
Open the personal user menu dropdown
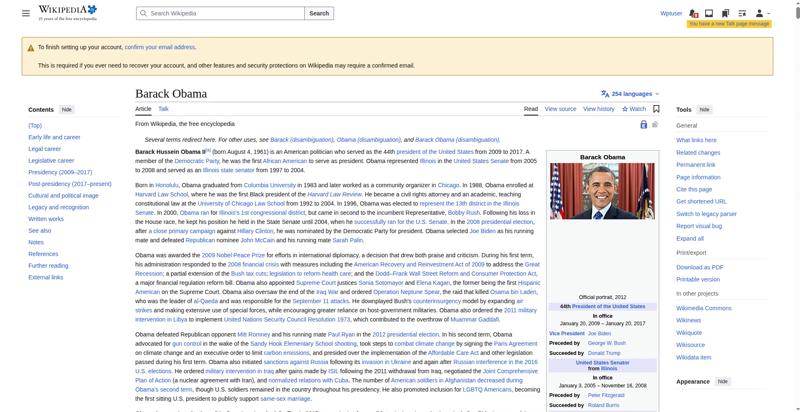(x=762, y=13)
